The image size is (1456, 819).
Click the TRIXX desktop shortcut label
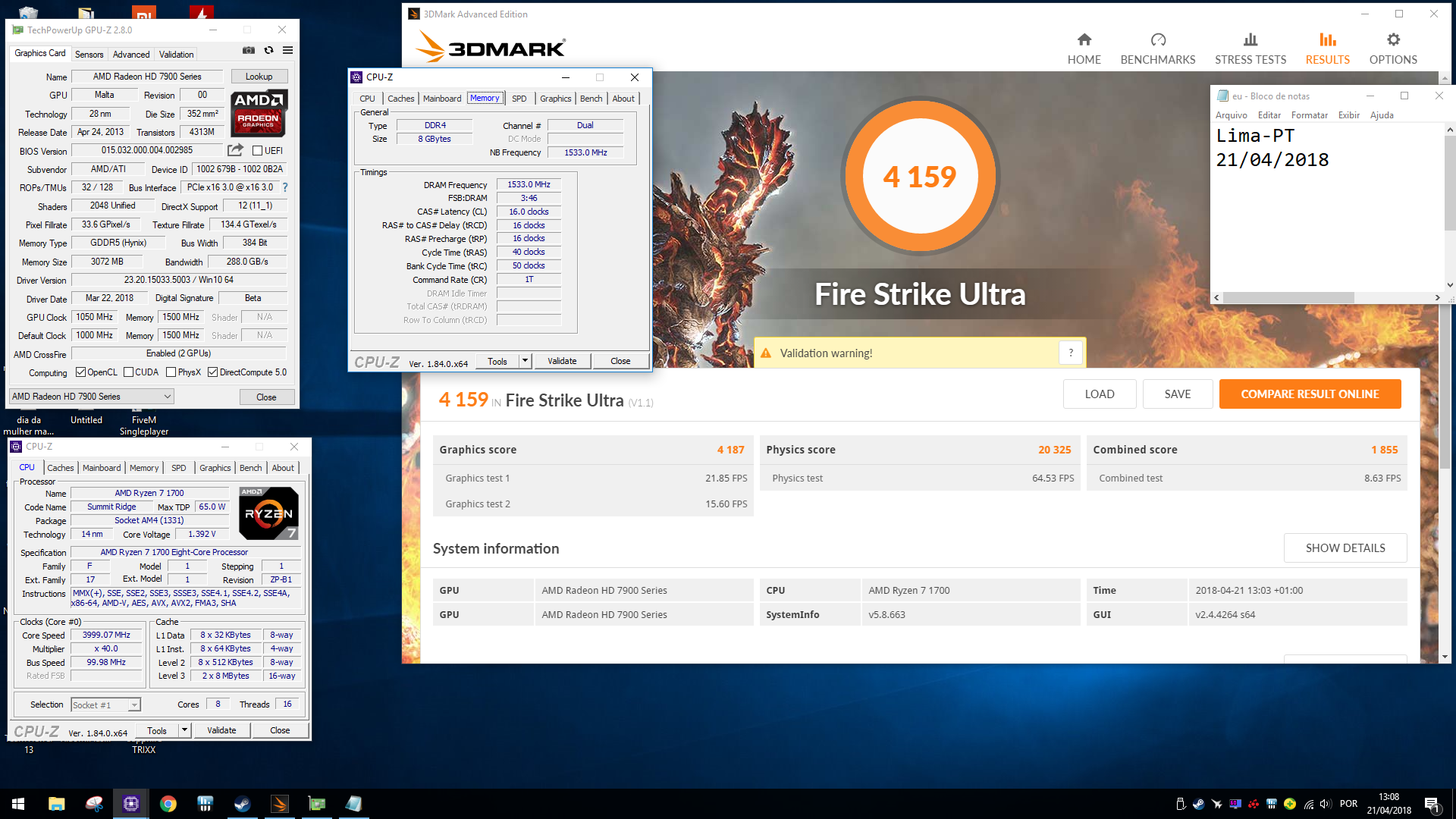[143, 750]
